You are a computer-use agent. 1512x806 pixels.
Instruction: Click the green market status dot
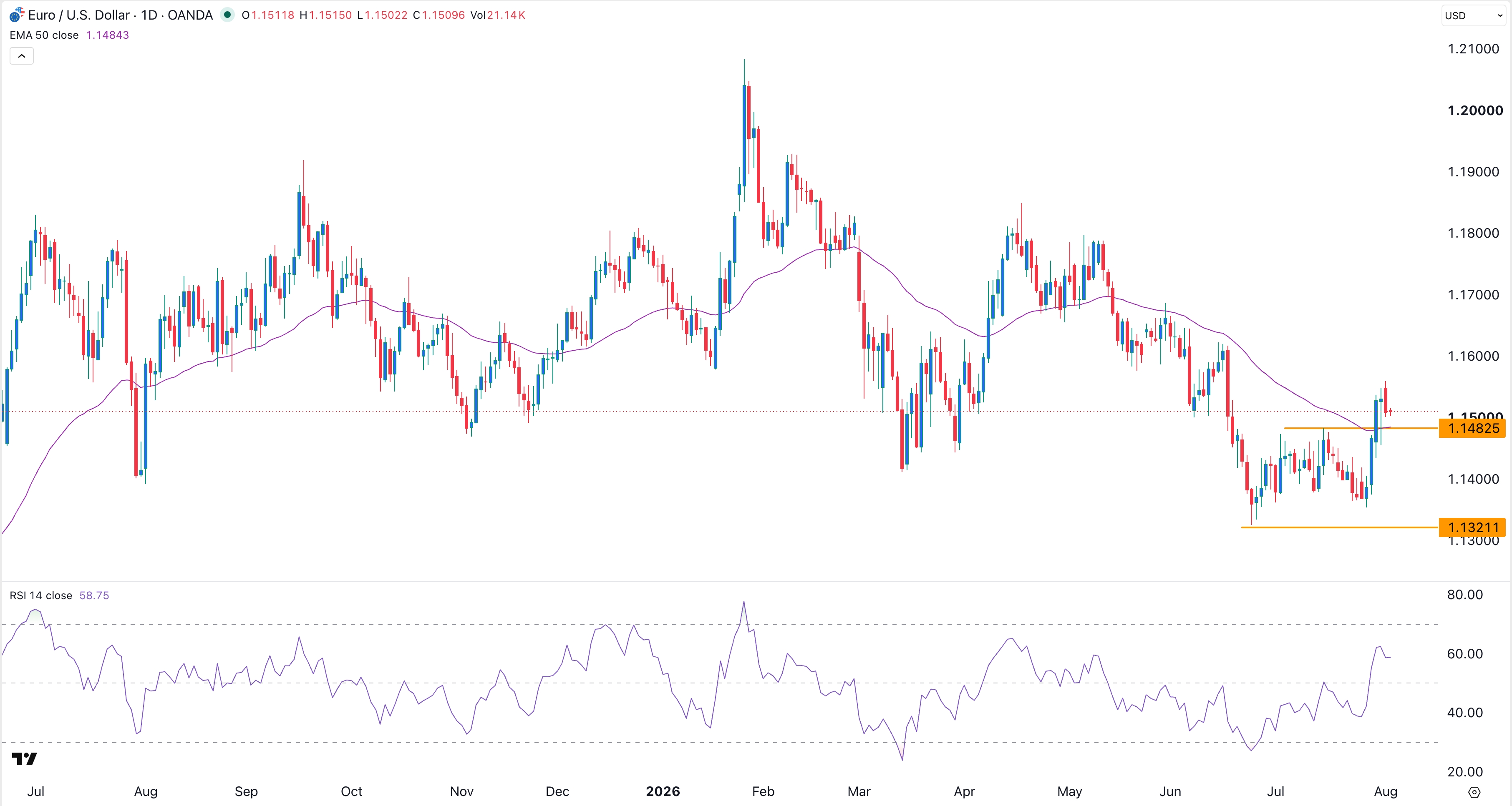pyautogui.click(x=227, y=15)
